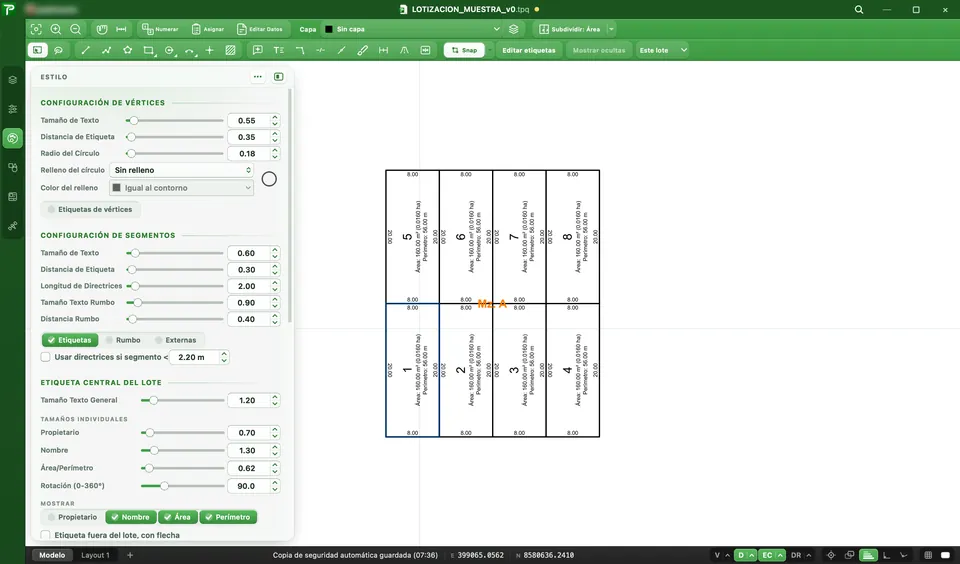This screenshot has width=960, height=564.
Task: Select the arrow selection tool
Action: [37, 50]
